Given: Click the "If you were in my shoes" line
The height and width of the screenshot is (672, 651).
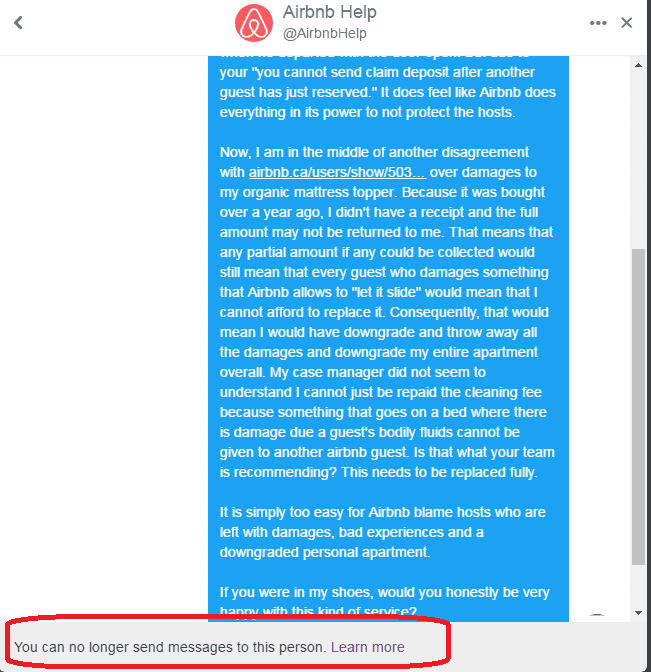Looking at the screenshot, I should click(x=384, y=592).
